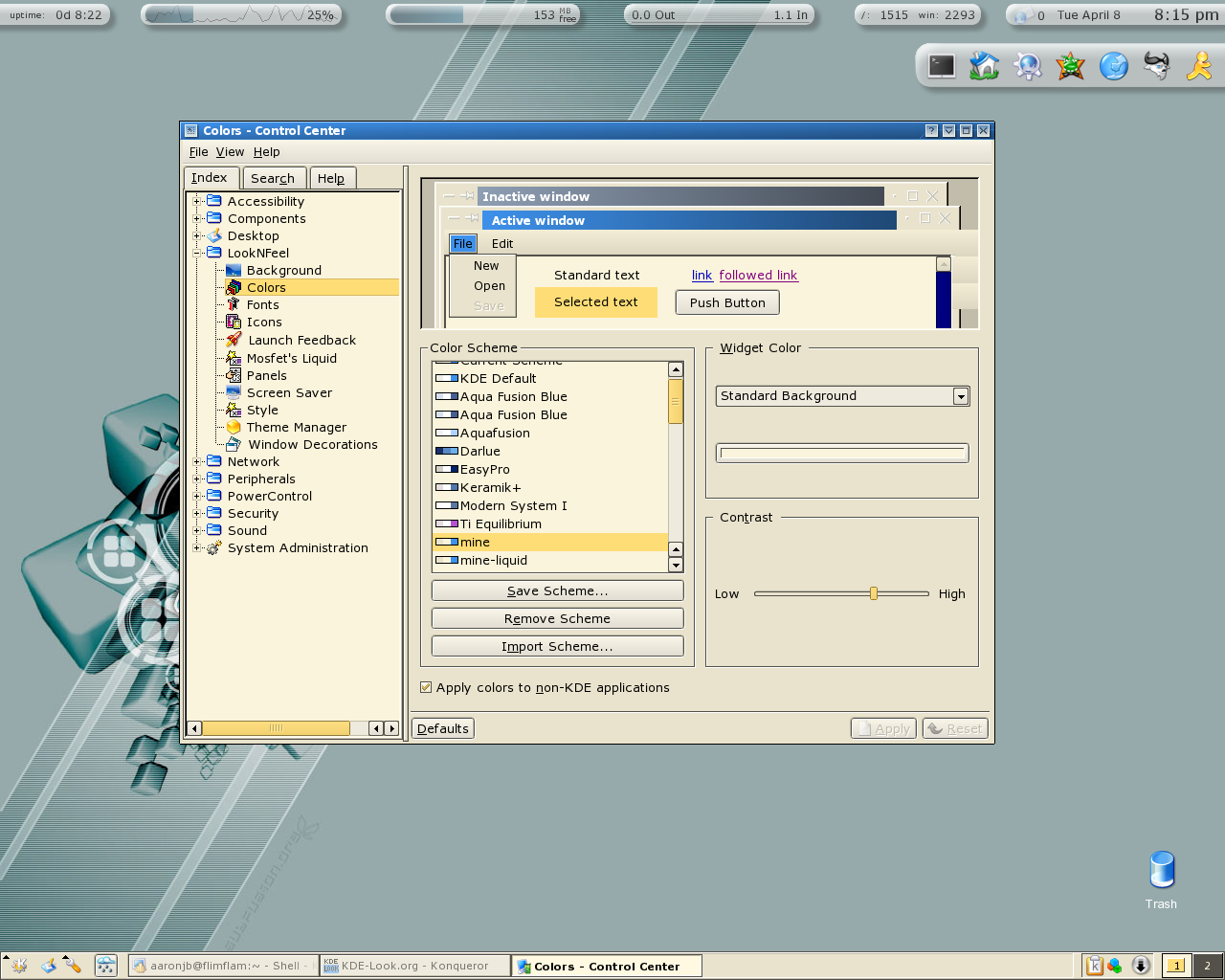Click the widget color swatch button
The image size is (1225, 980).
(842, 454)
